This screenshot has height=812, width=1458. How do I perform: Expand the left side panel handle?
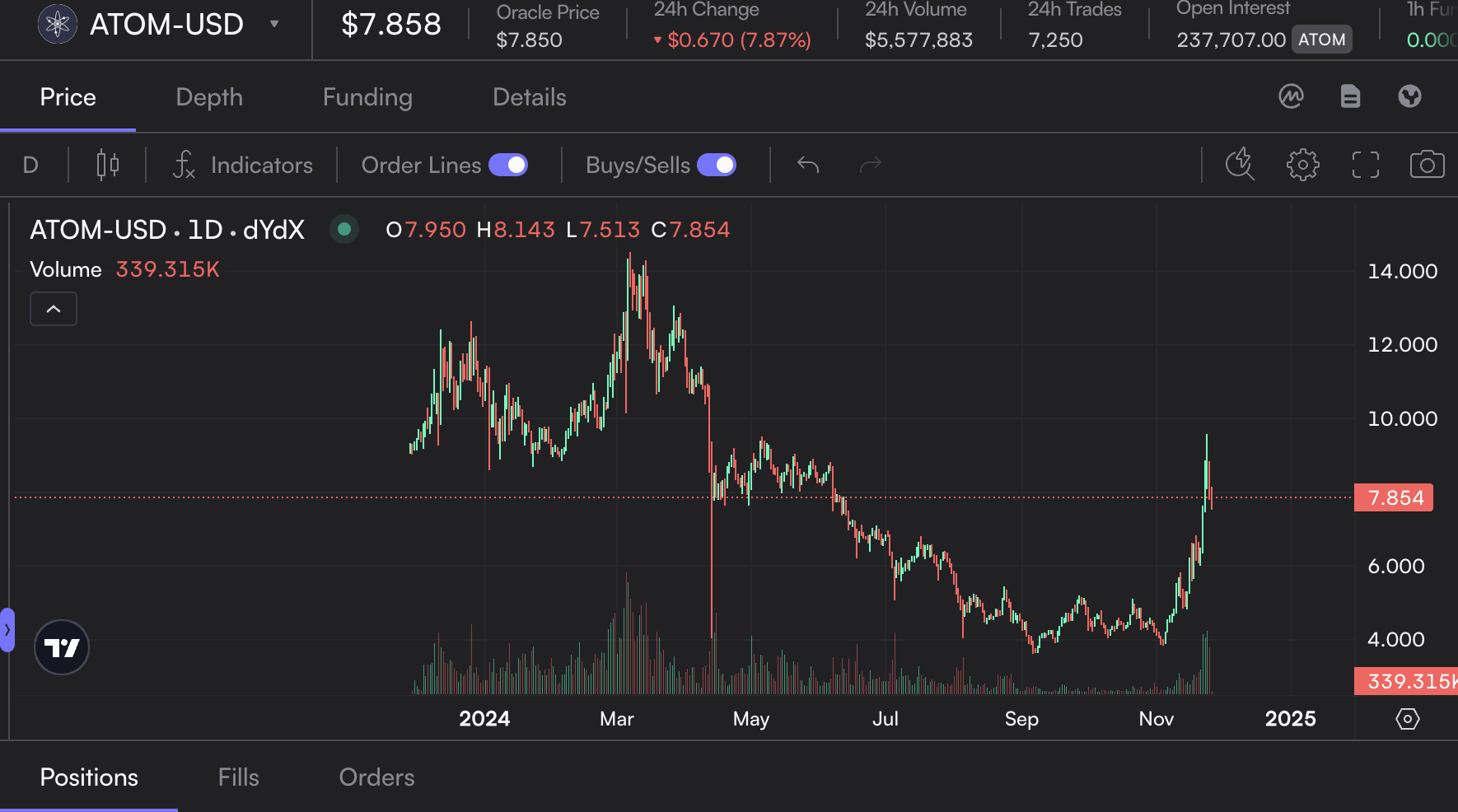tap(7, 630)
